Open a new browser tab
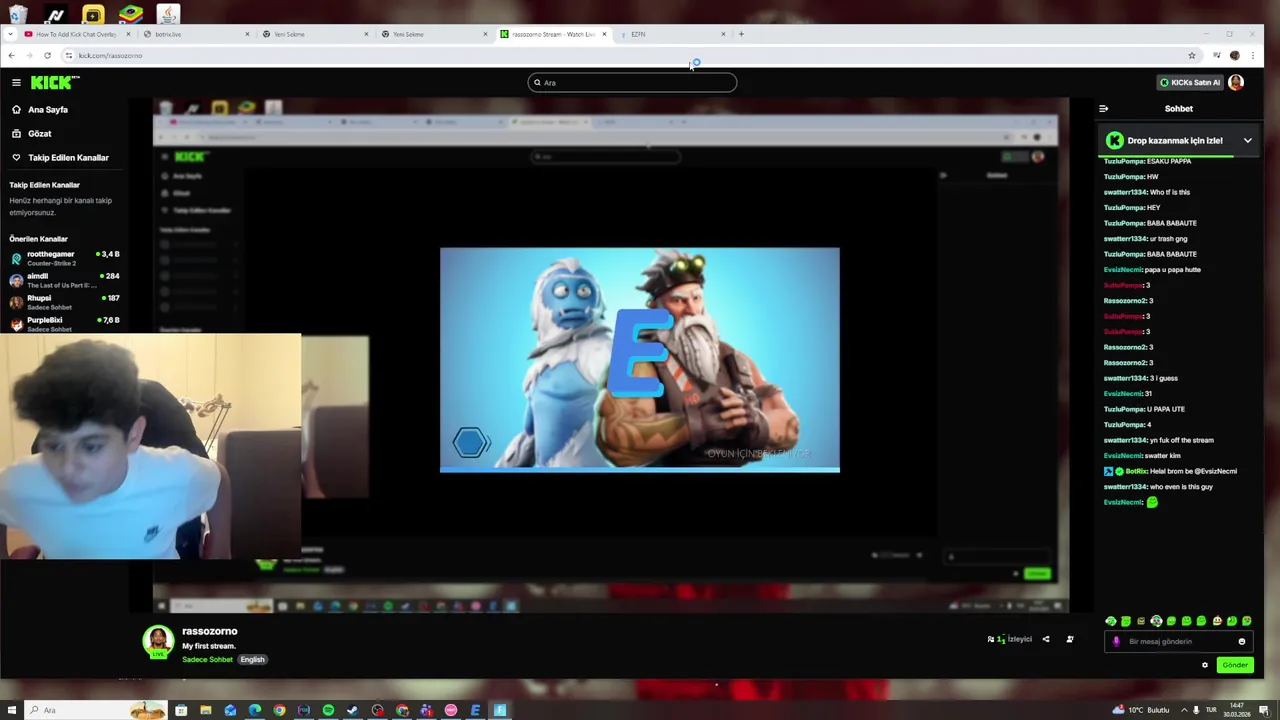This screenshot has width=1280, height=720. pos(741,34)
